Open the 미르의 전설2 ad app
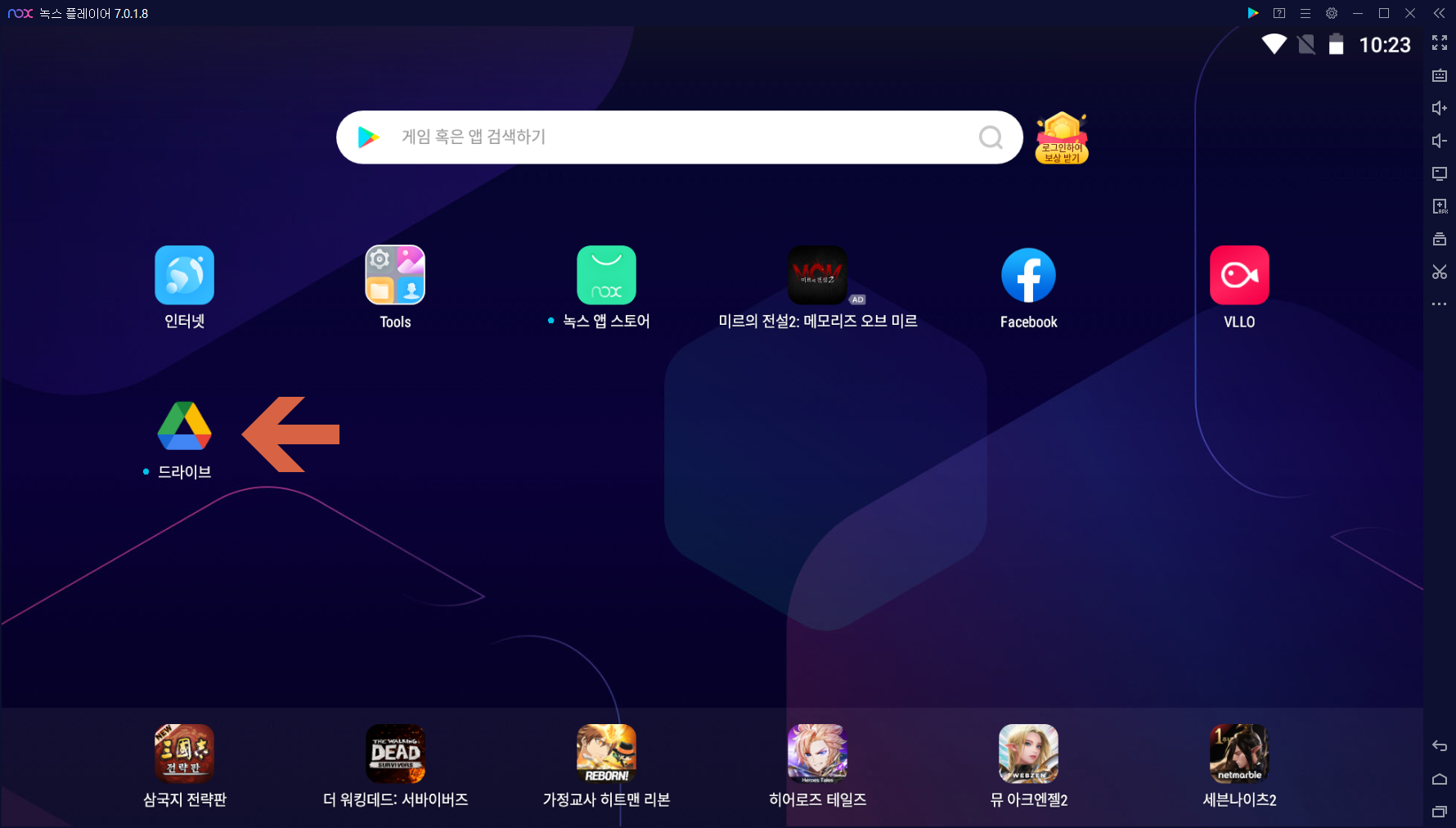Screen dimensions: 1456x828 (x=817, y=276)
